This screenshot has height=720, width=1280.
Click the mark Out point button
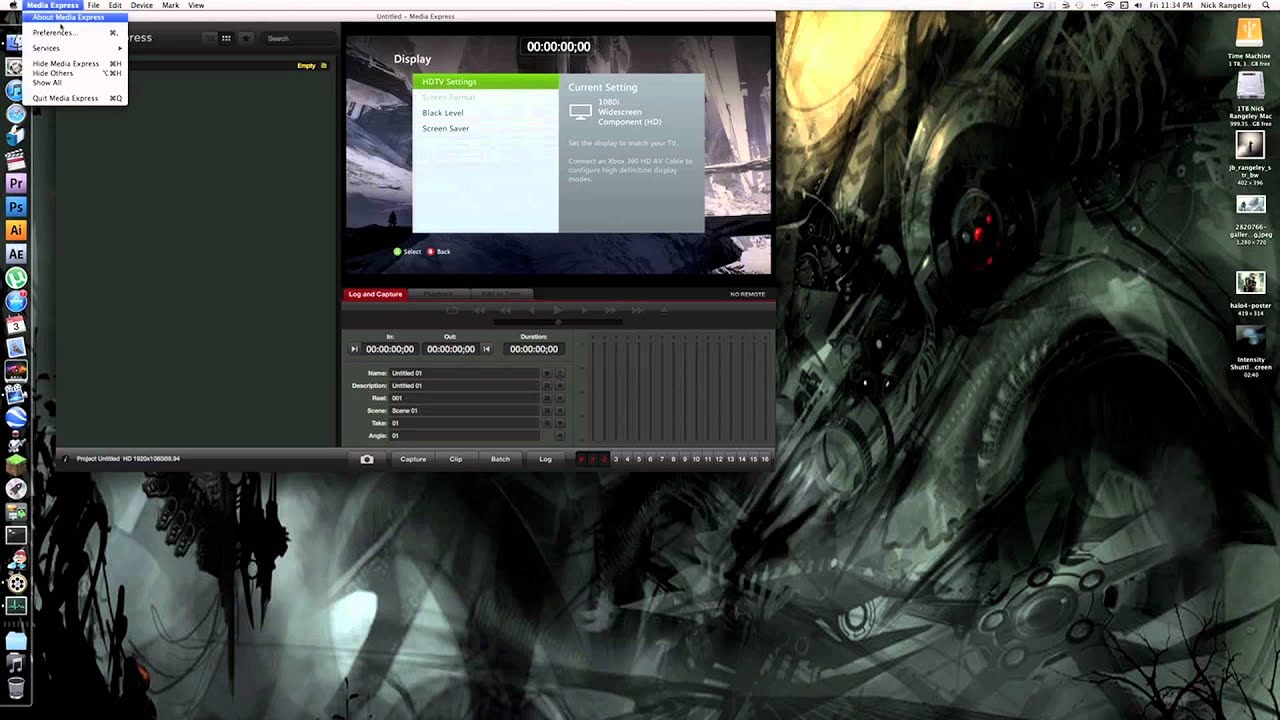(487, 349)
